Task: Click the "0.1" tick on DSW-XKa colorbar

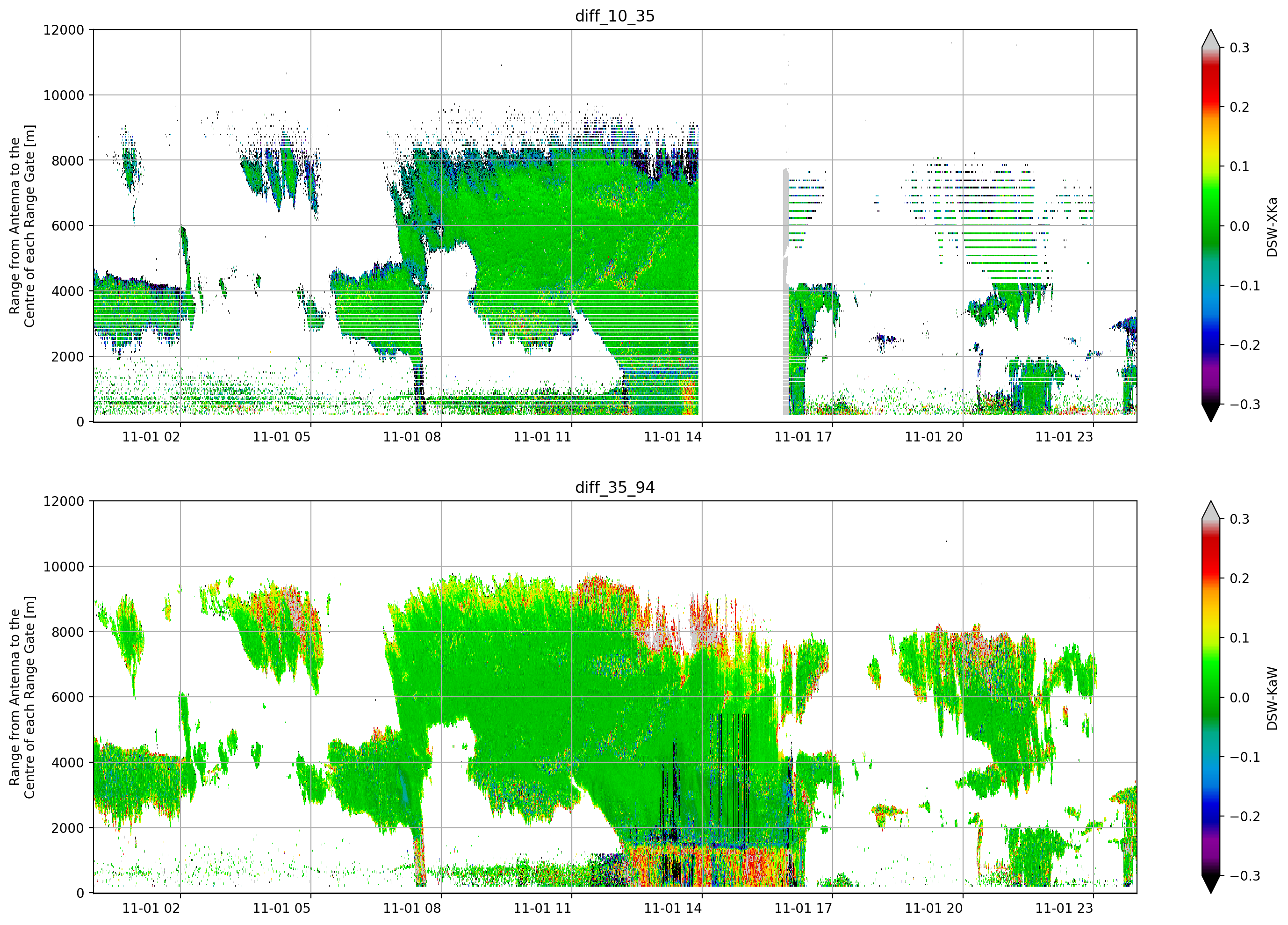Action: tap(1239, 167)
